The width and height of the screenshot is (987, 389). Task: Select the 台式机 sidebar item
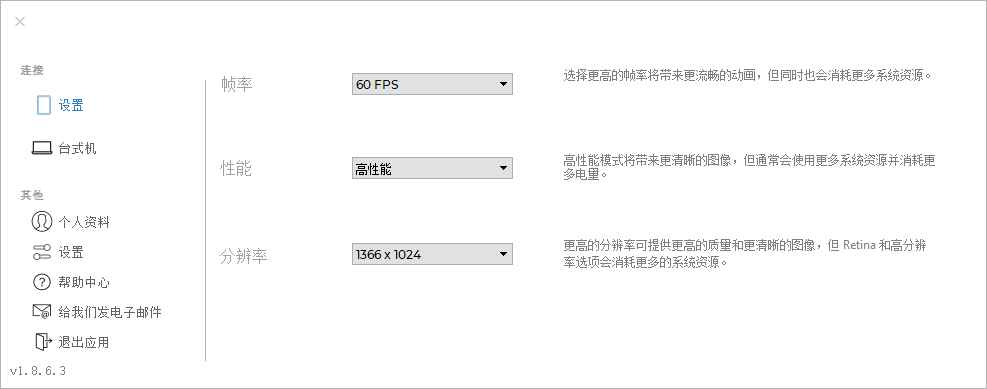point(77,149)
